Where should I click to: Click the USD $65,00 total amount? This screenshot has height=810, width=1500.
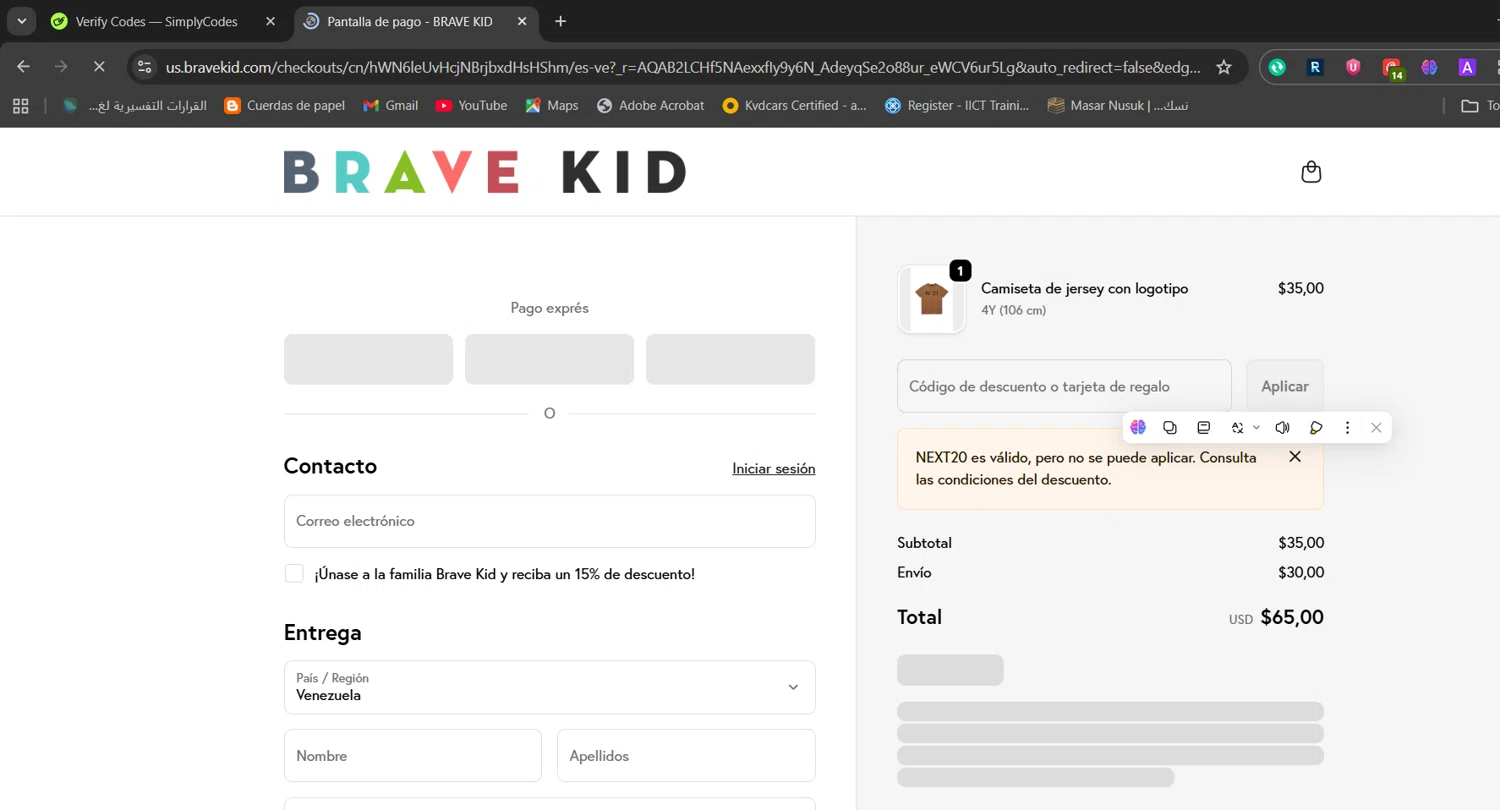click(x=1276, y=617)
